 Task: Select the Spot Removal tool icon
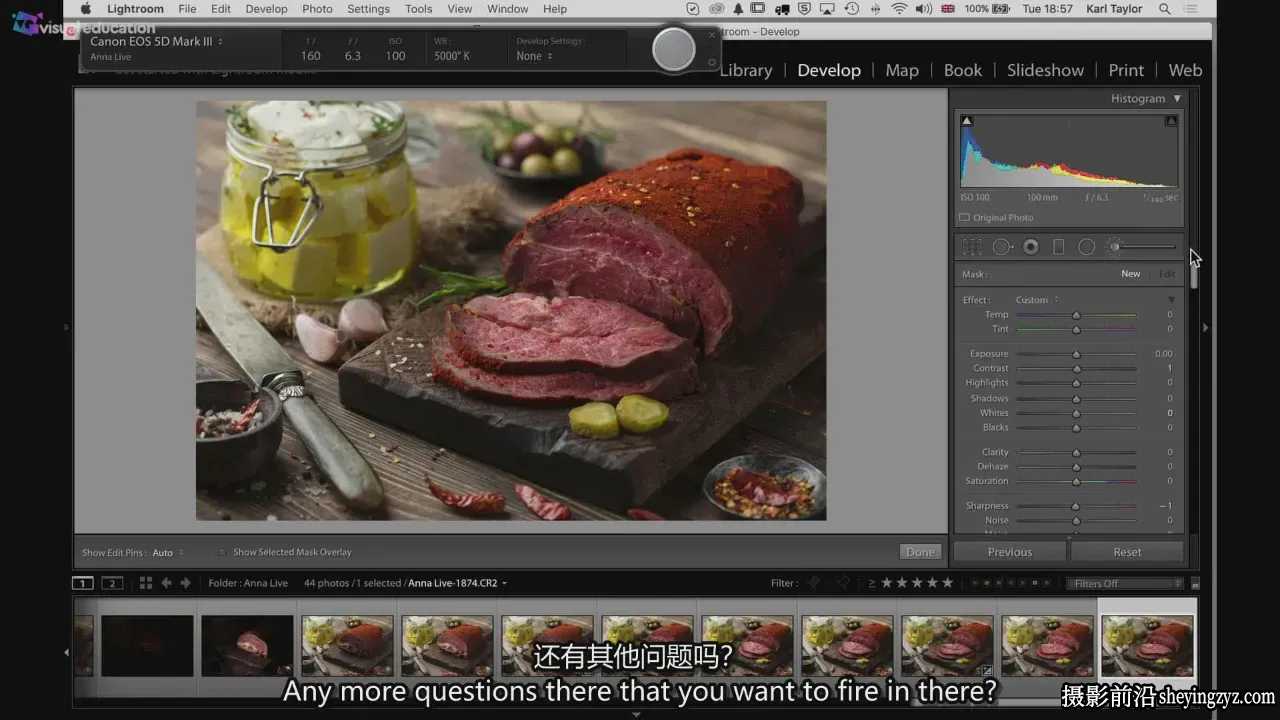[1002, 246]
